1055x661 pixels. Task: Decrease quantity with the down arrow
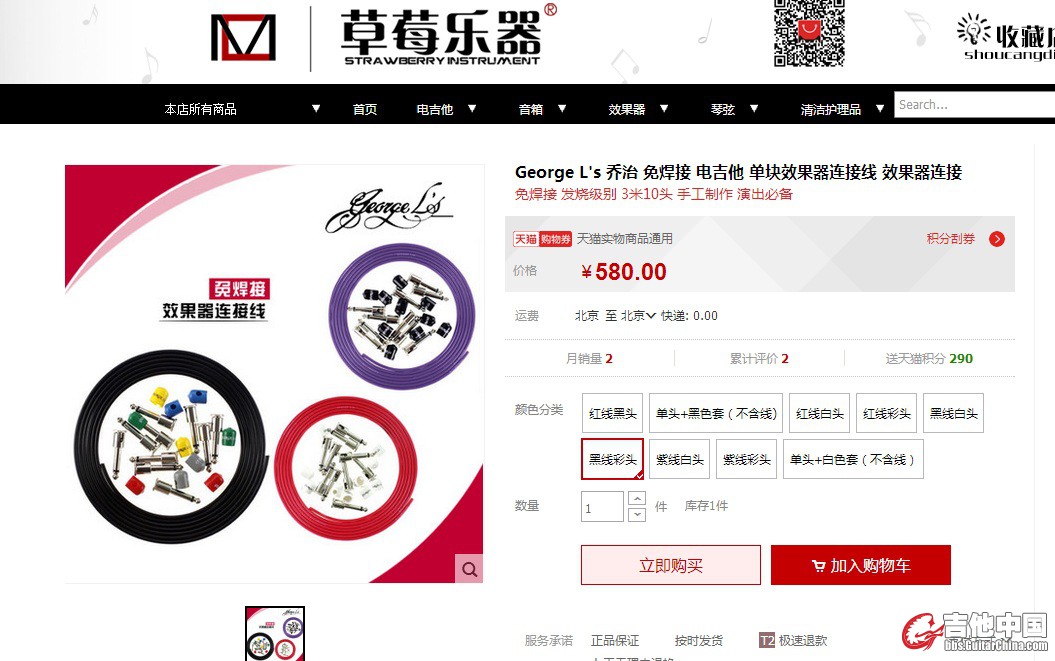[x=636, y=514]
